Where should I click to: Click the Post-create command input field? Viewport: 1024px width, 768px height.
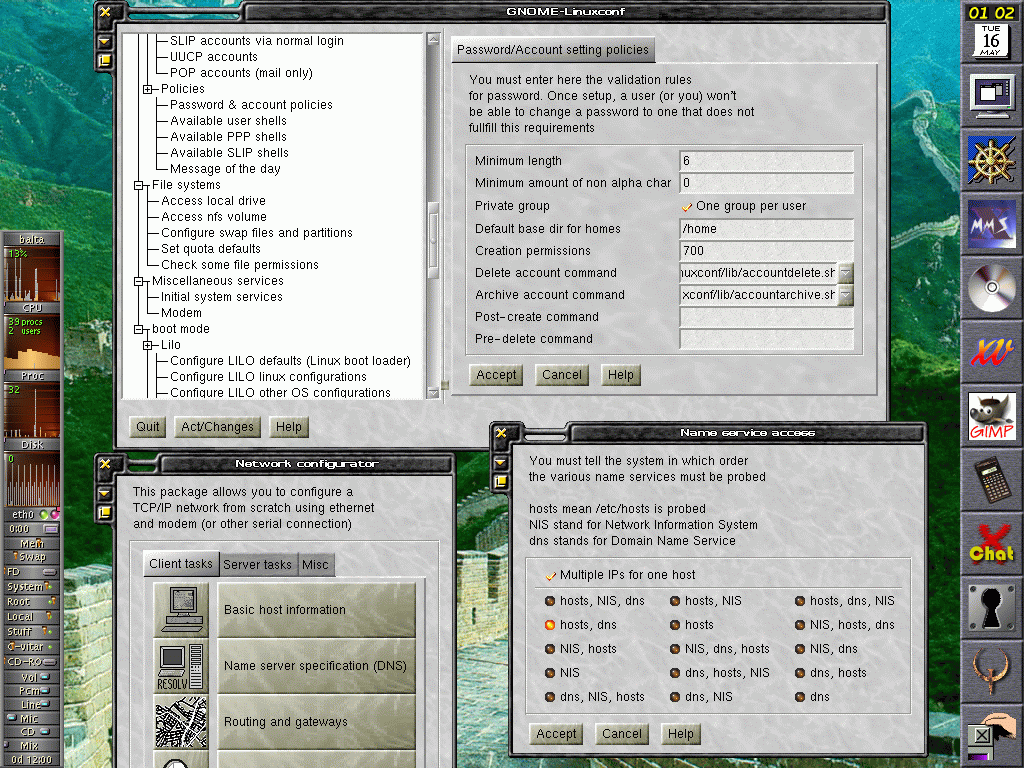766,317
